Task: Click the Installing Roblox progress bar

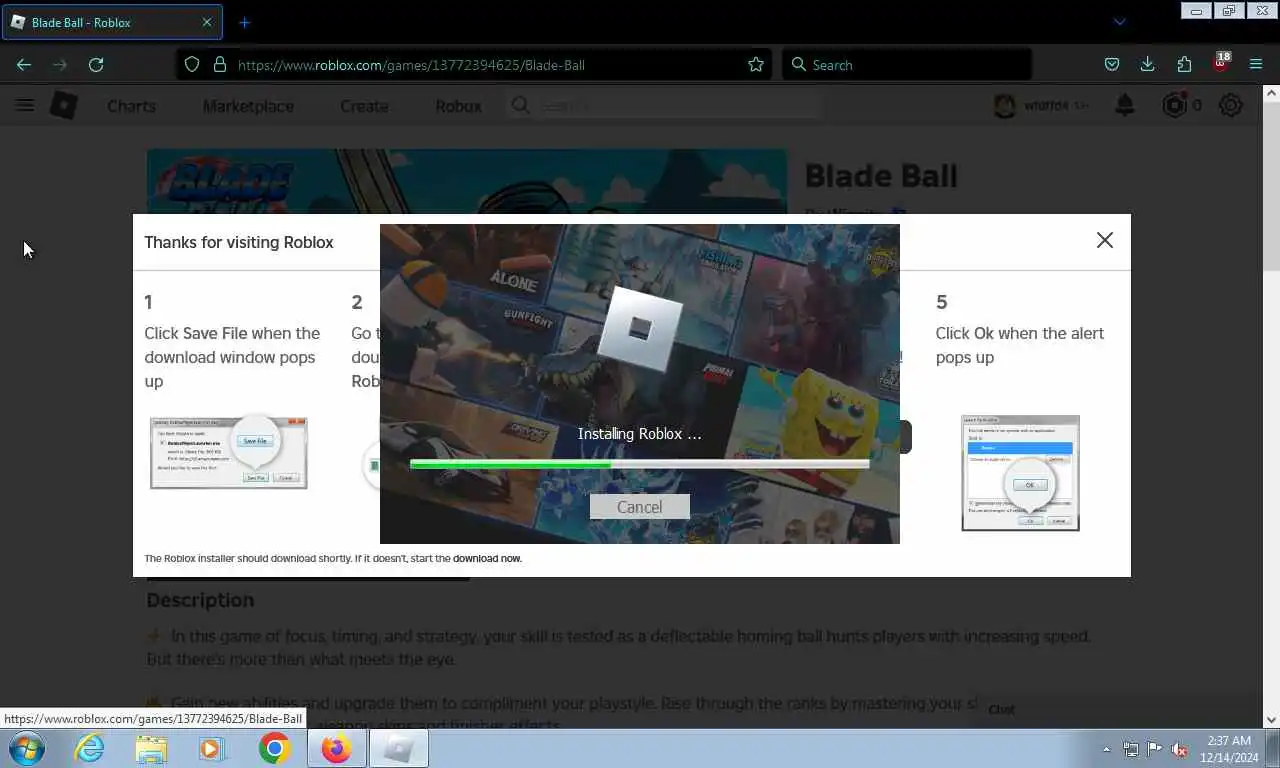Action: point(639,464)
